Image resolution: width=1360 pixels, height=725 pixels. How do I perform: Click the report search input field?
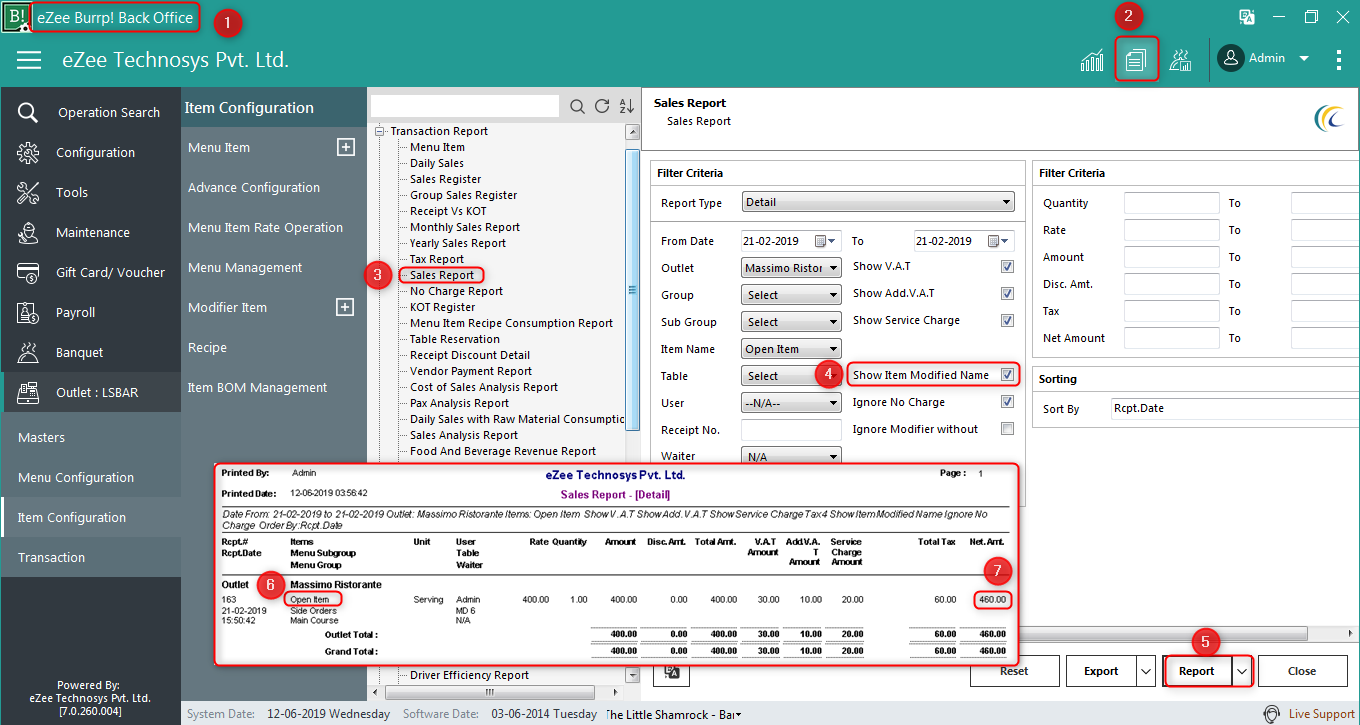(x=465, y=106)
